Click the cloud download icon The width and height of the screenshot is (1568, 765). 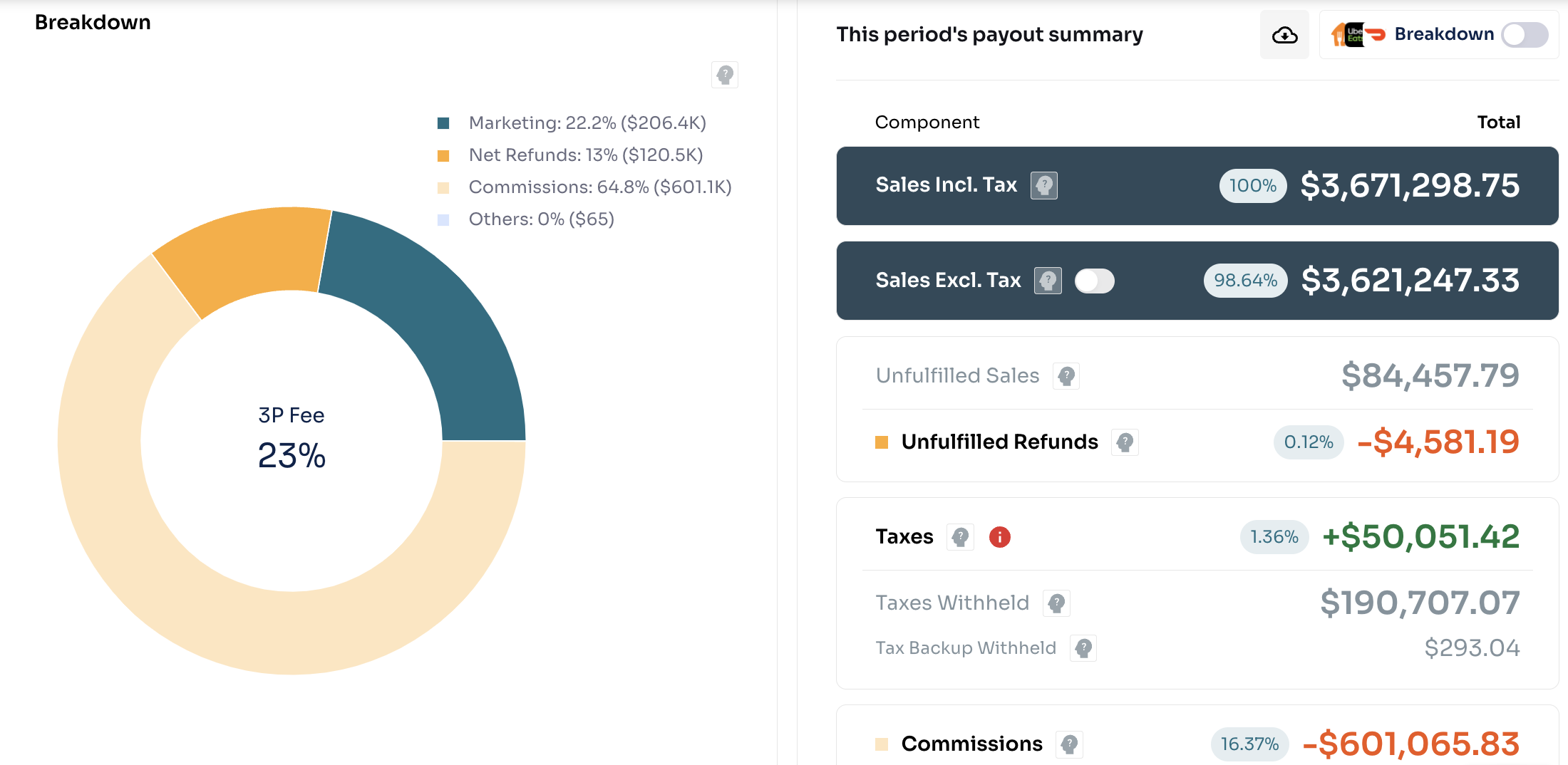[x=1284, y=35]
